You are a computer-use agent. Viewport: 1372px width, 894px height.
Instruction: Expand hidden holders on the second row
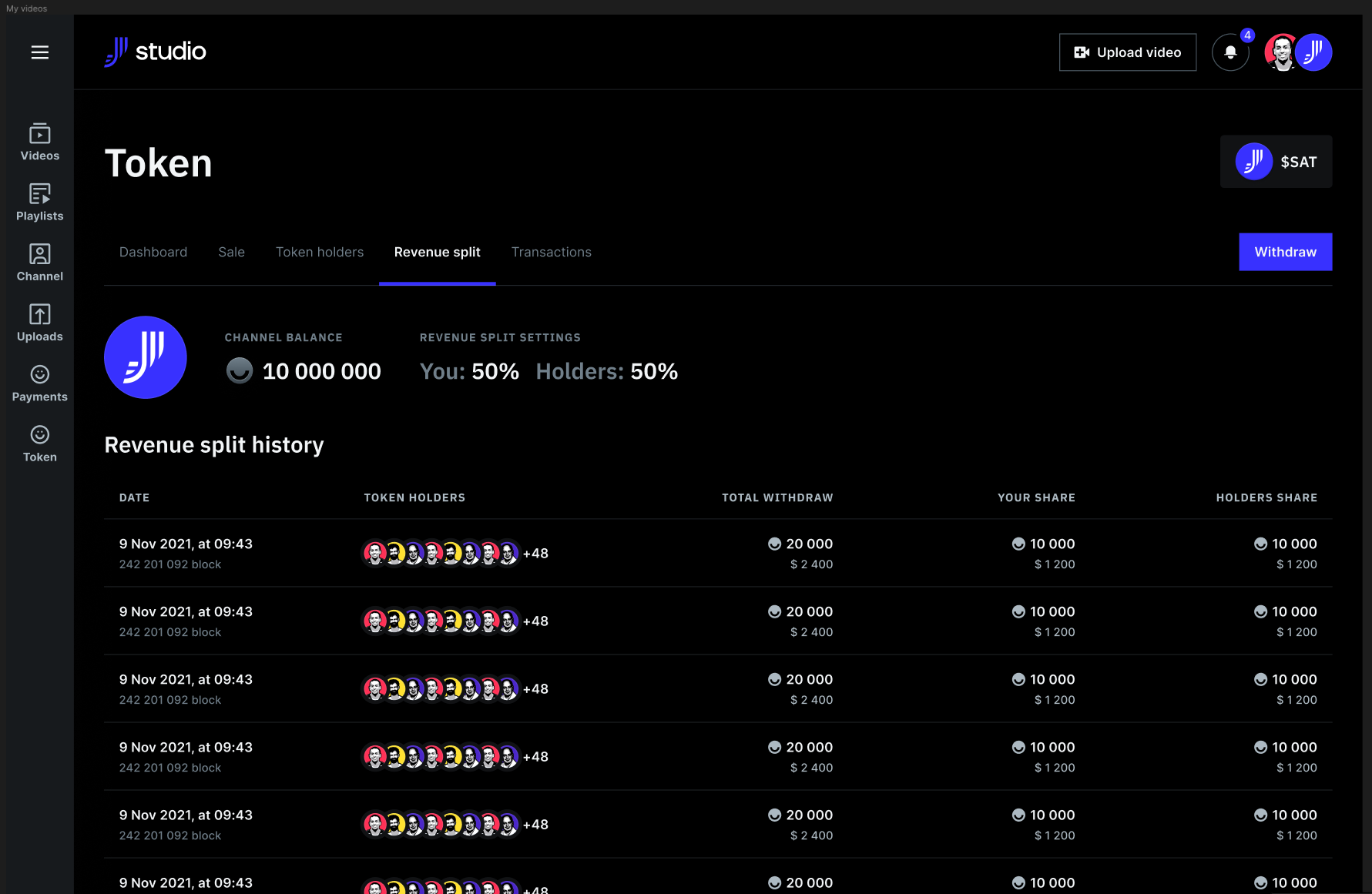tap(535, 621)
